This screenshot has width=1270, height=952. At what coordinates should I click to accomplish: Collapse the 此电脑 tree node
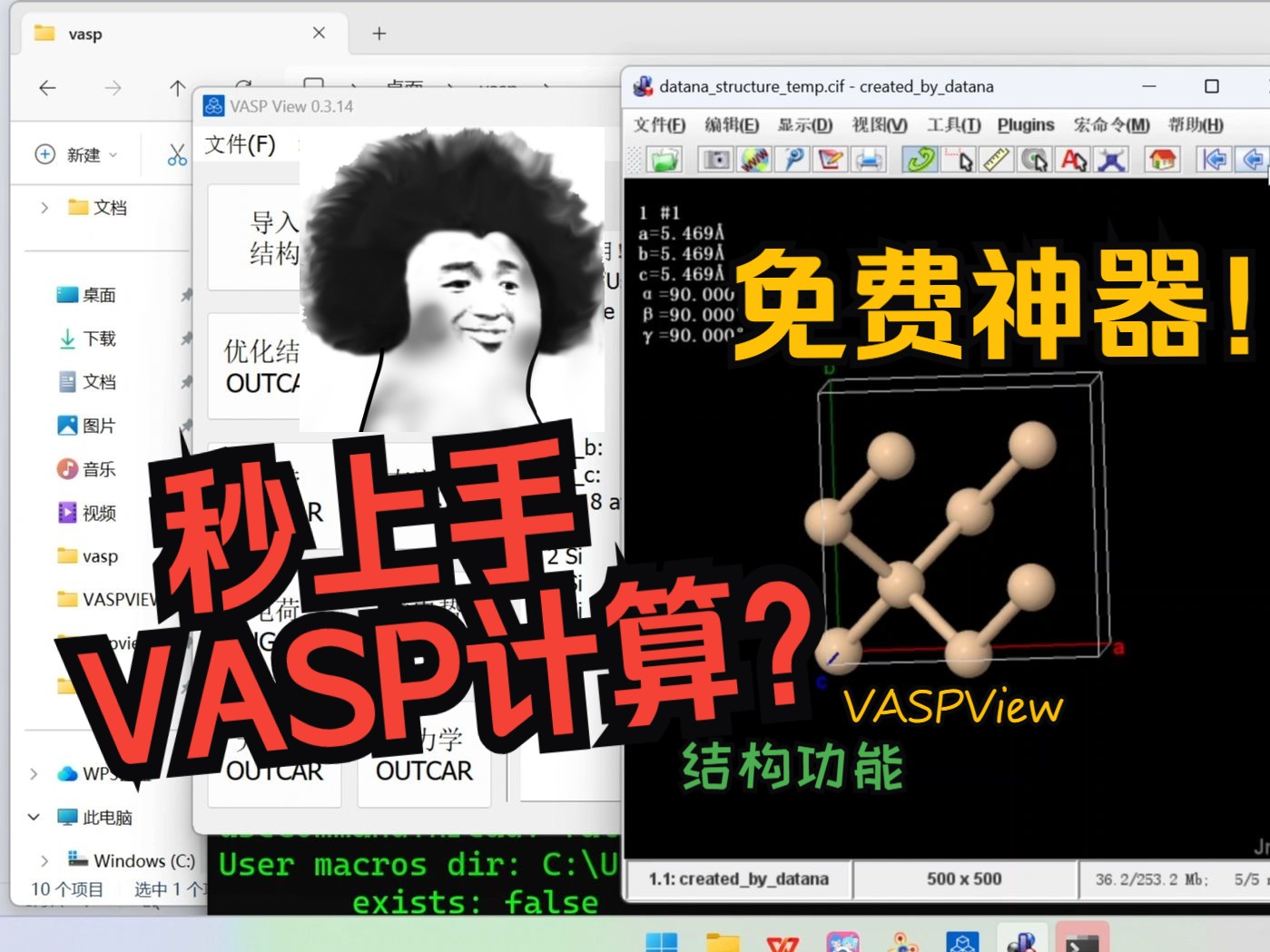click(34, 817)
